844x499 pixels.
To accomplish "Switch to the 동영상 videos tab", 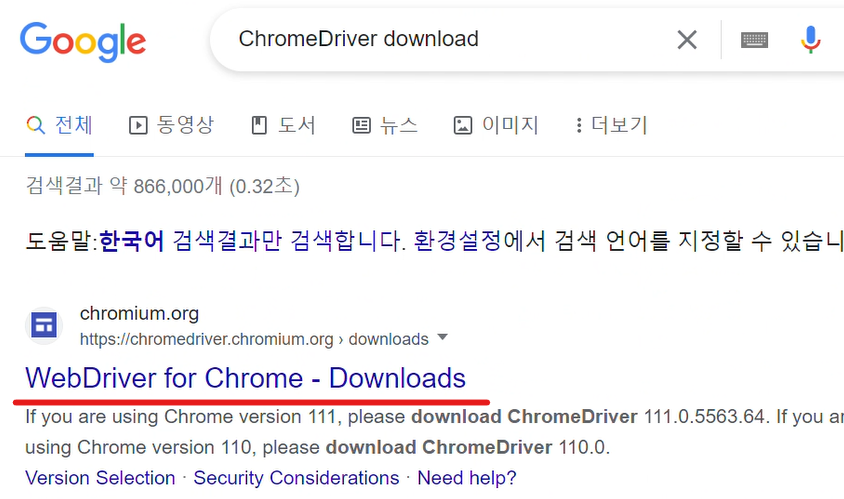I will point(171,125).
